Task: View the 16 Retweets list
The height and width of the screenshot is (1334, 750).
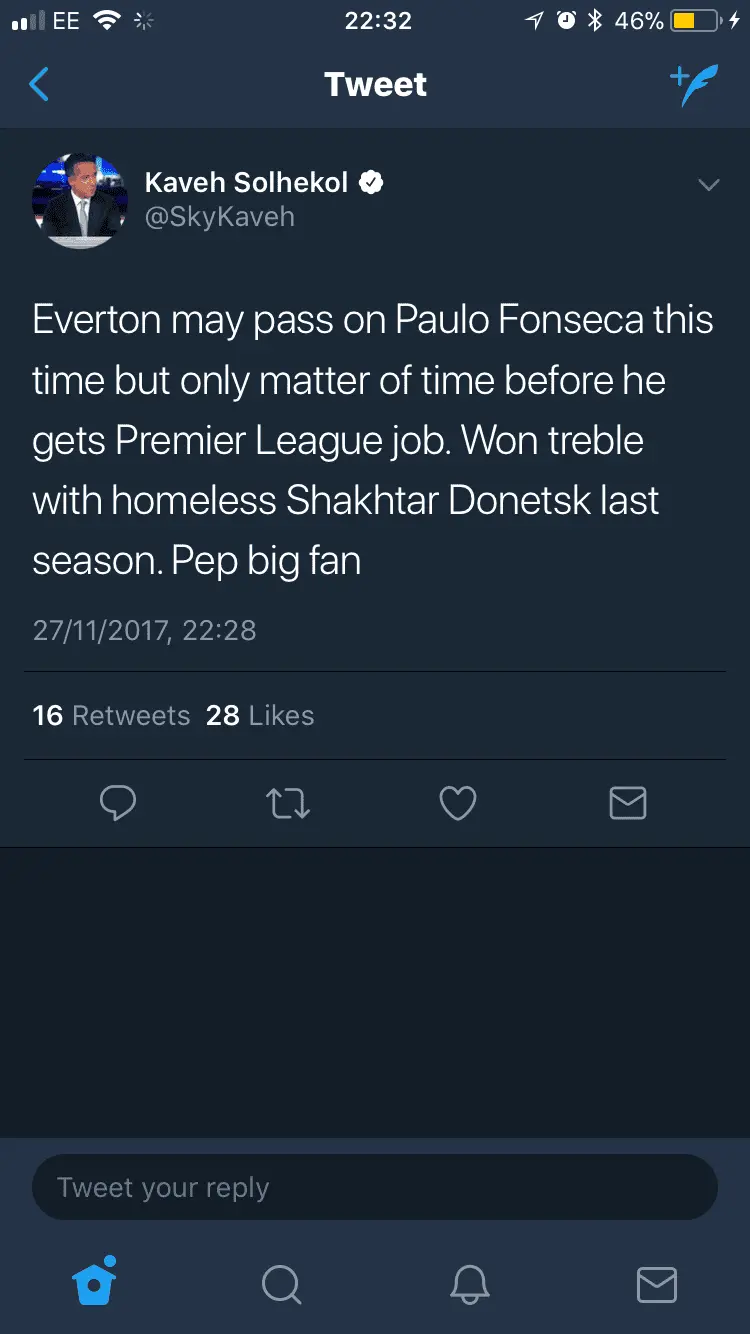Action: [x=111, y=716]
